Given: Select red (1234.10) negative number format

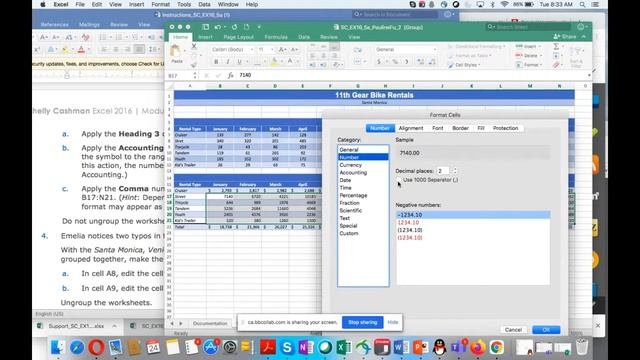Looking at the screenshot, I should [x=473, y=238].
